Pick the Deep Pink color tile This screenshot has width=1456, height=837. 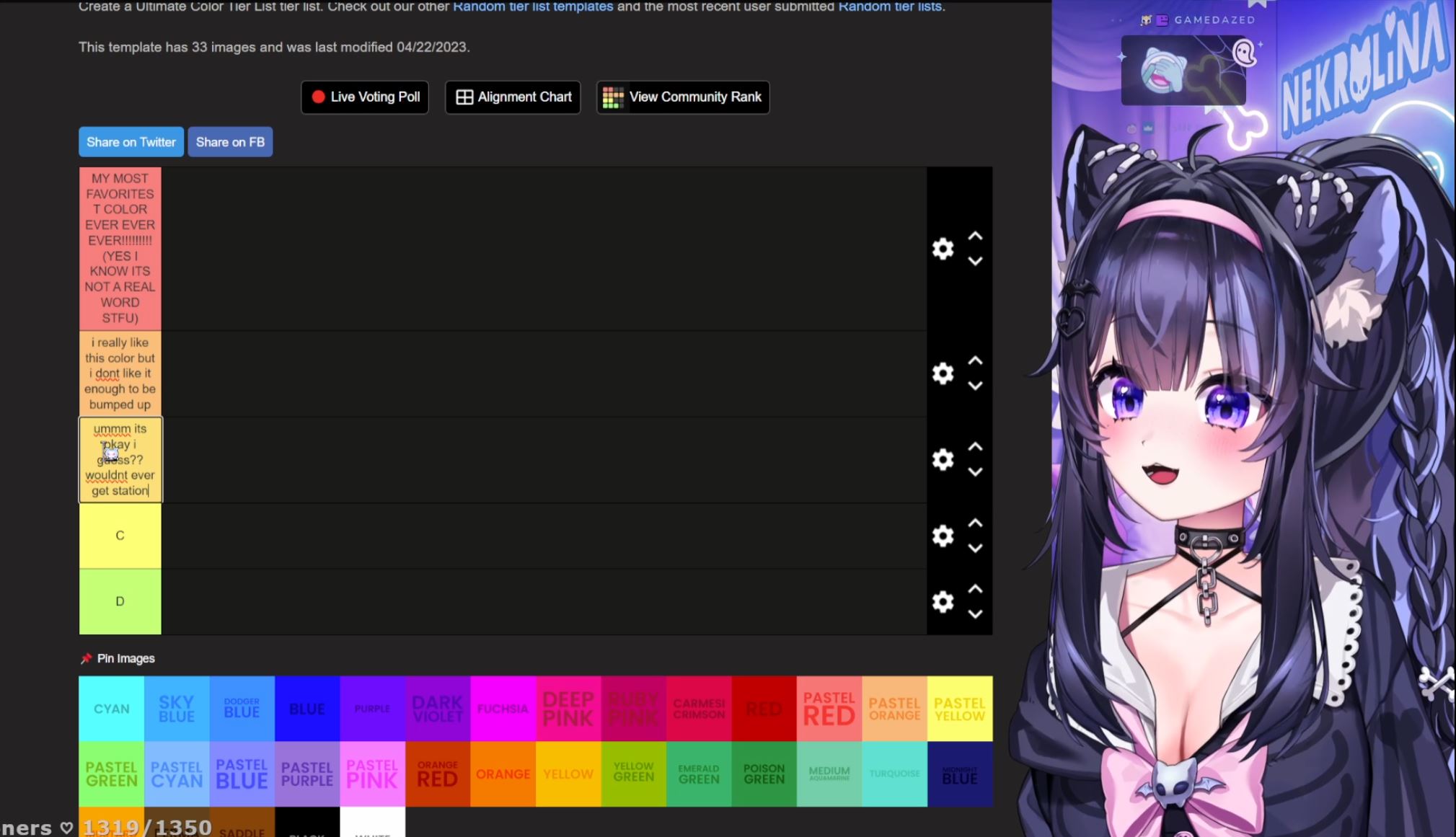click(568, 709)
